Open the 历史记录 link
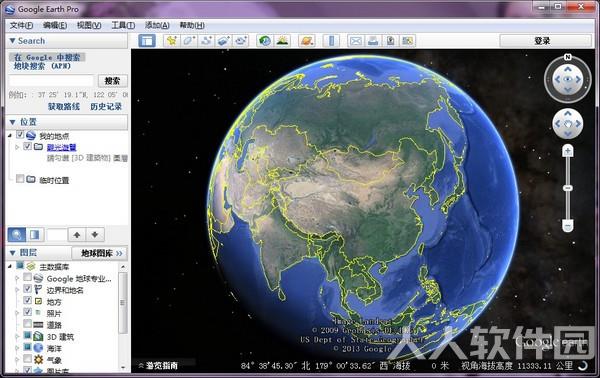Screen dimensions: 600x378 pyautogui.click(x=106, y=106)
